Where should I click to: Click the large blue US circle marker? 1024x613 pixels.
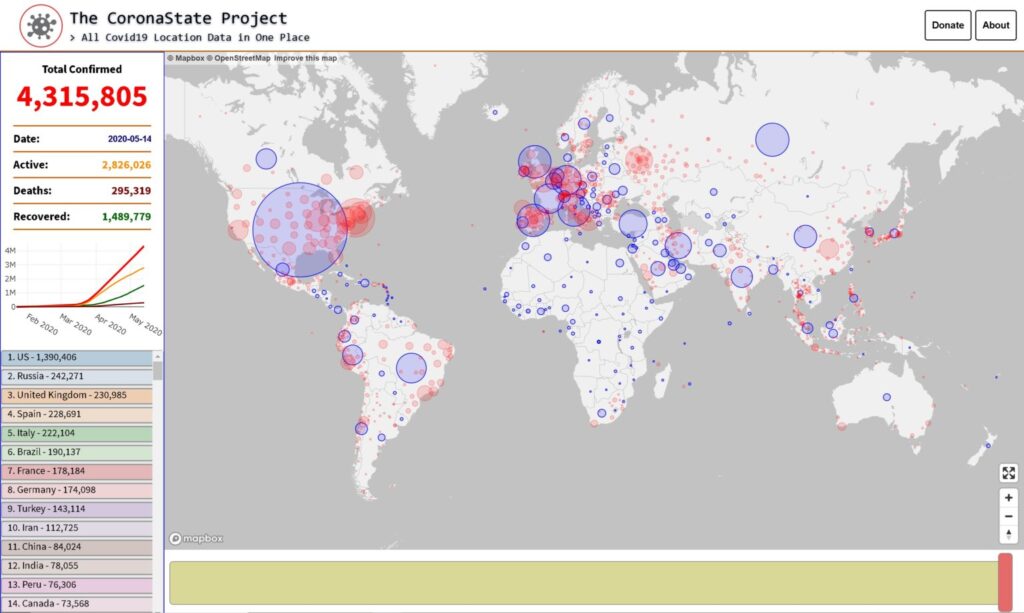click(x=300, y=229)
